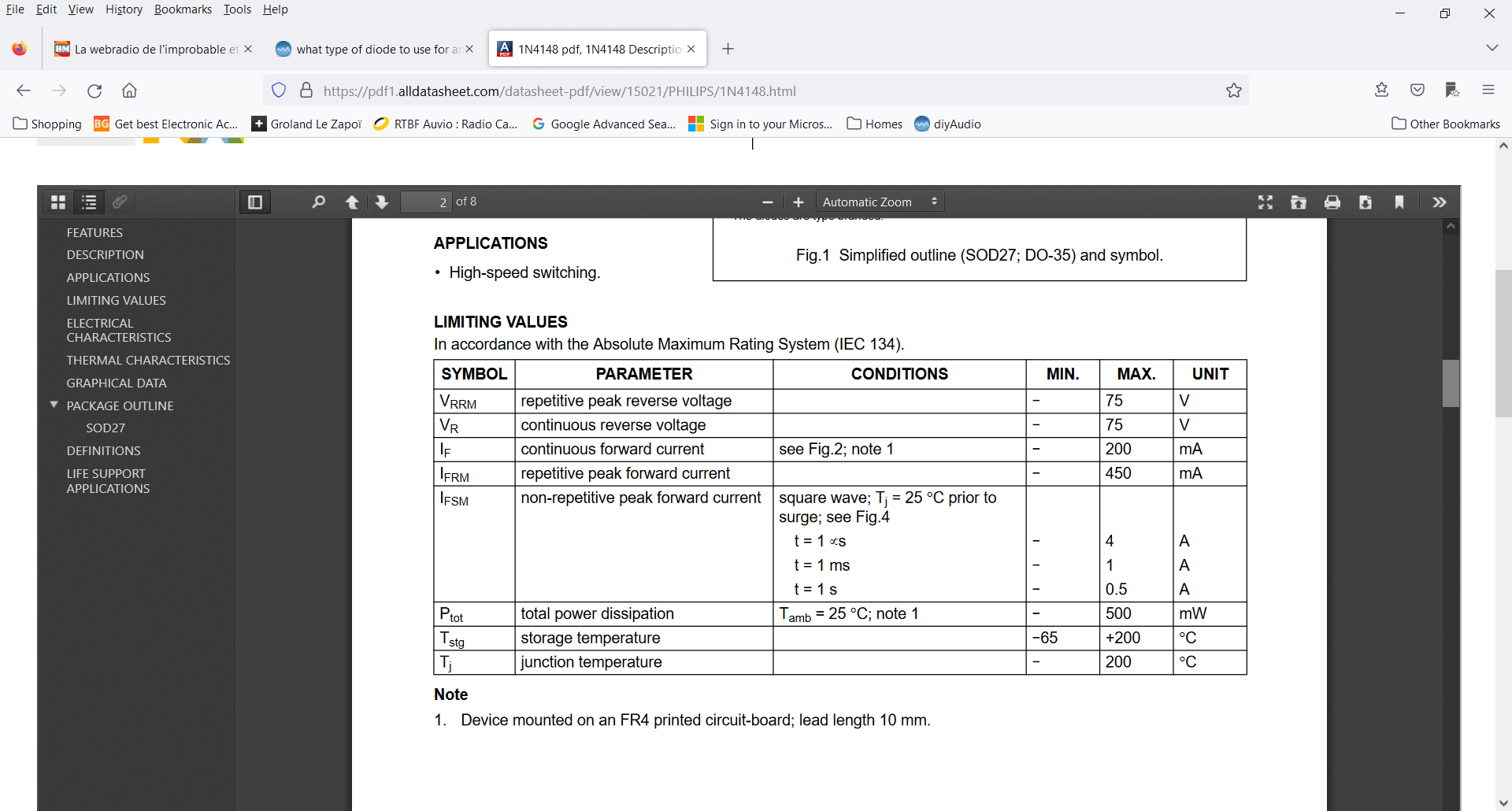Go back to previous page
This screenshot has height=811, width=1512.
(24, 91)
